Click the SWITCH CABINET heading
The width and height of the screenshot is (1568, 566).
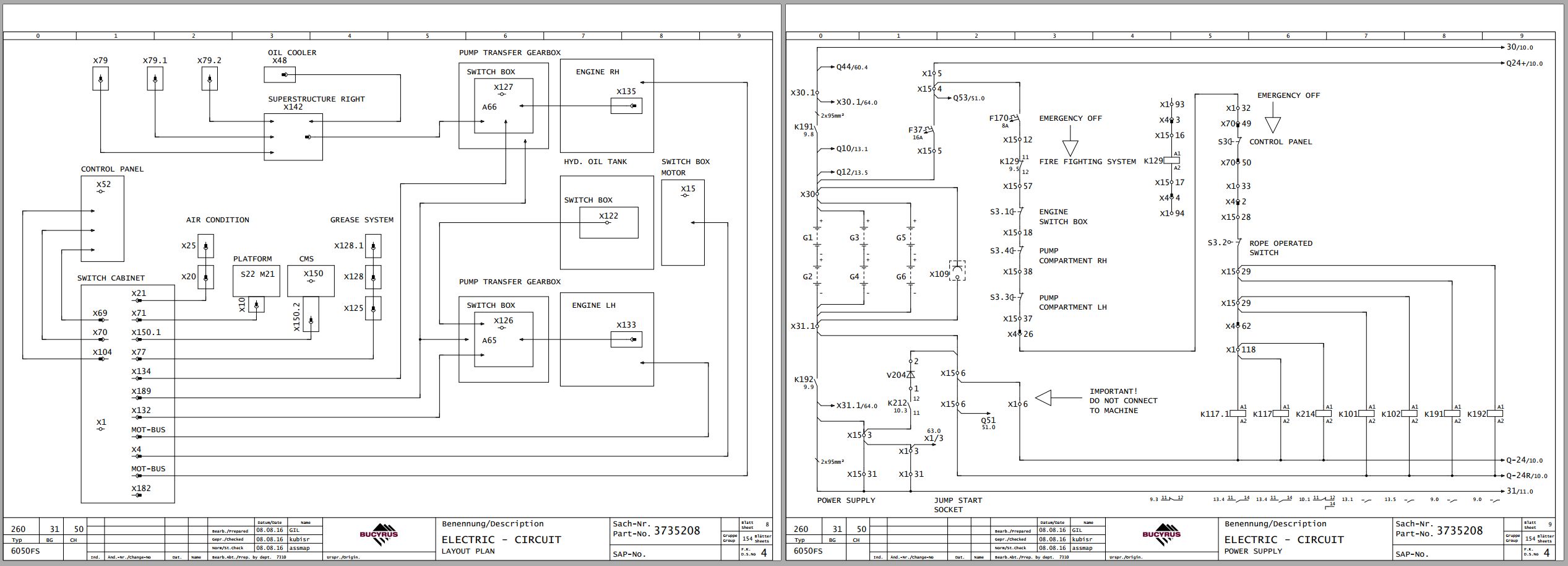[111, 278]
